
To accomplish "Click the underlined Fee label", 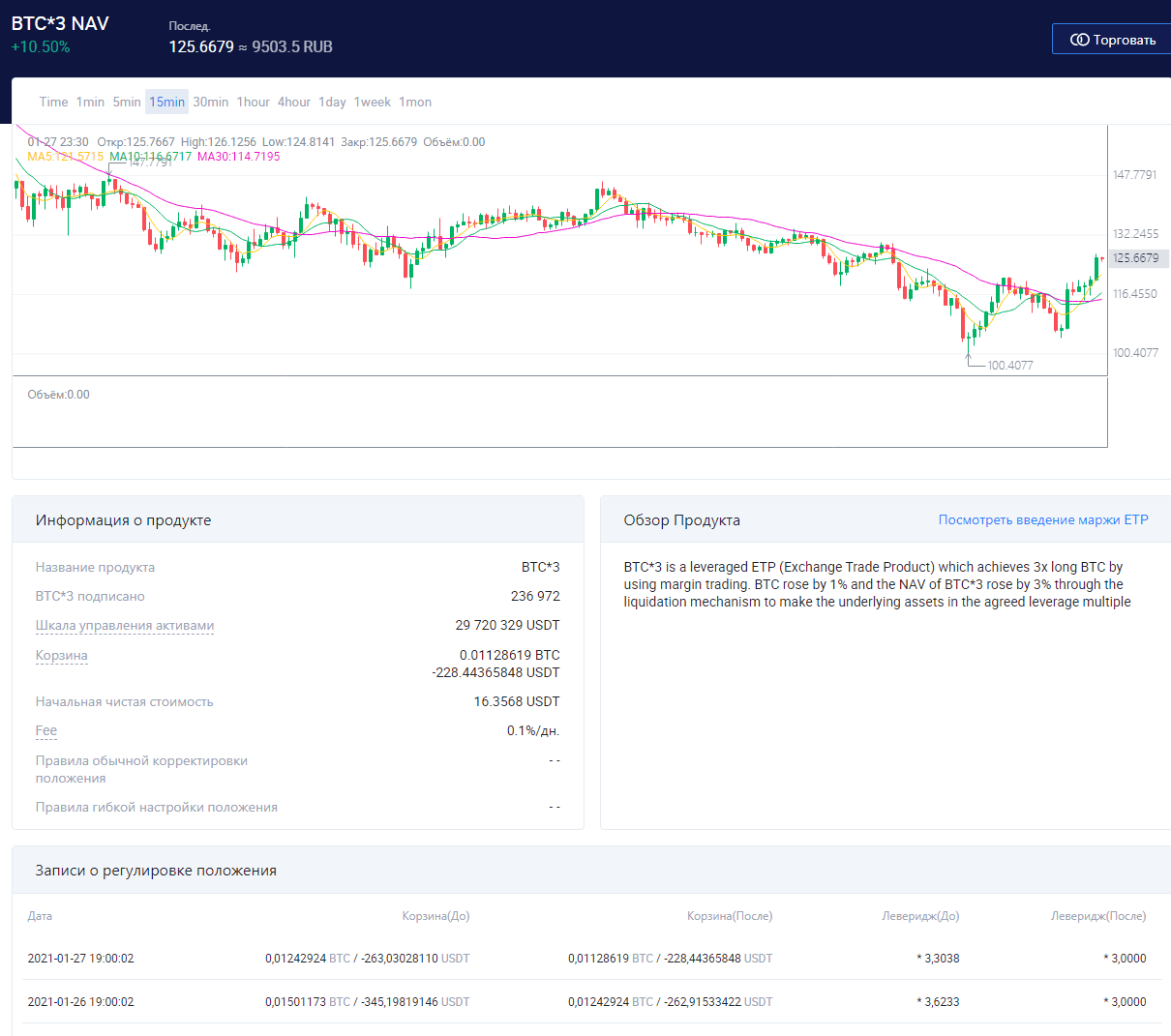I will point(46,731).
